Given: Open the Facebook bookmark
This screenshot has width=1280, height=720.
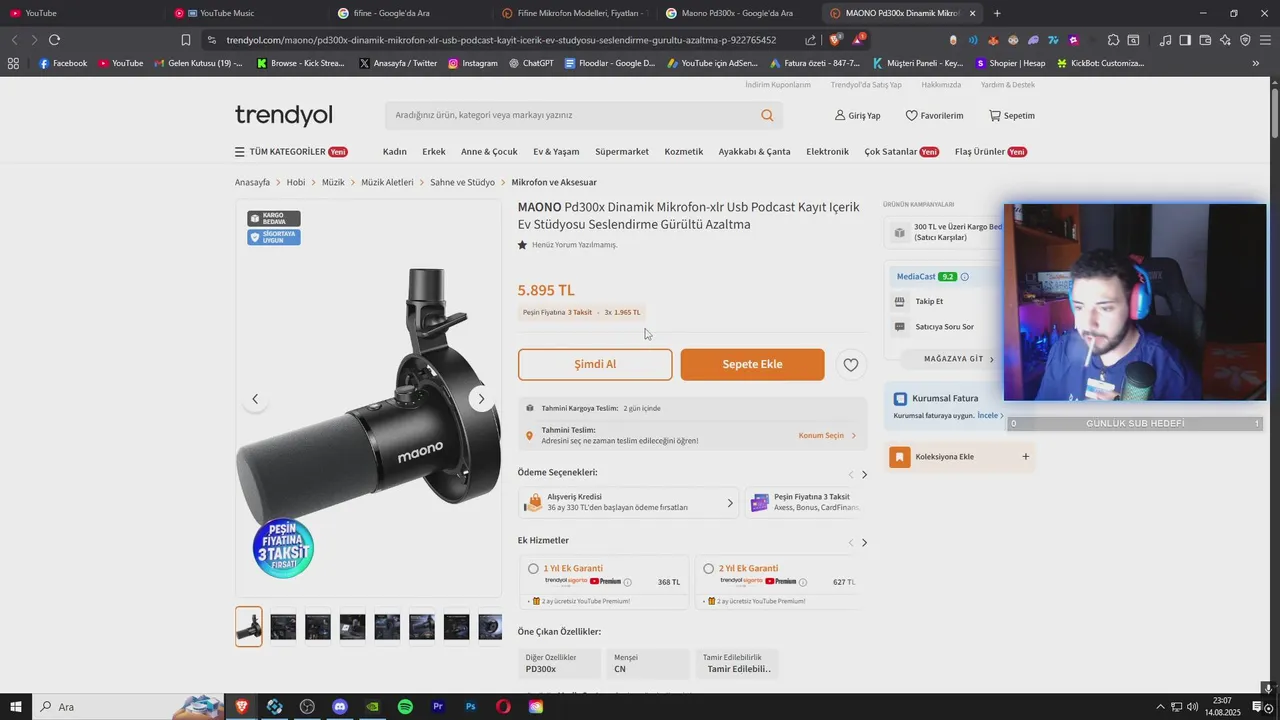Looking at the screenshot, I should 62,63.
